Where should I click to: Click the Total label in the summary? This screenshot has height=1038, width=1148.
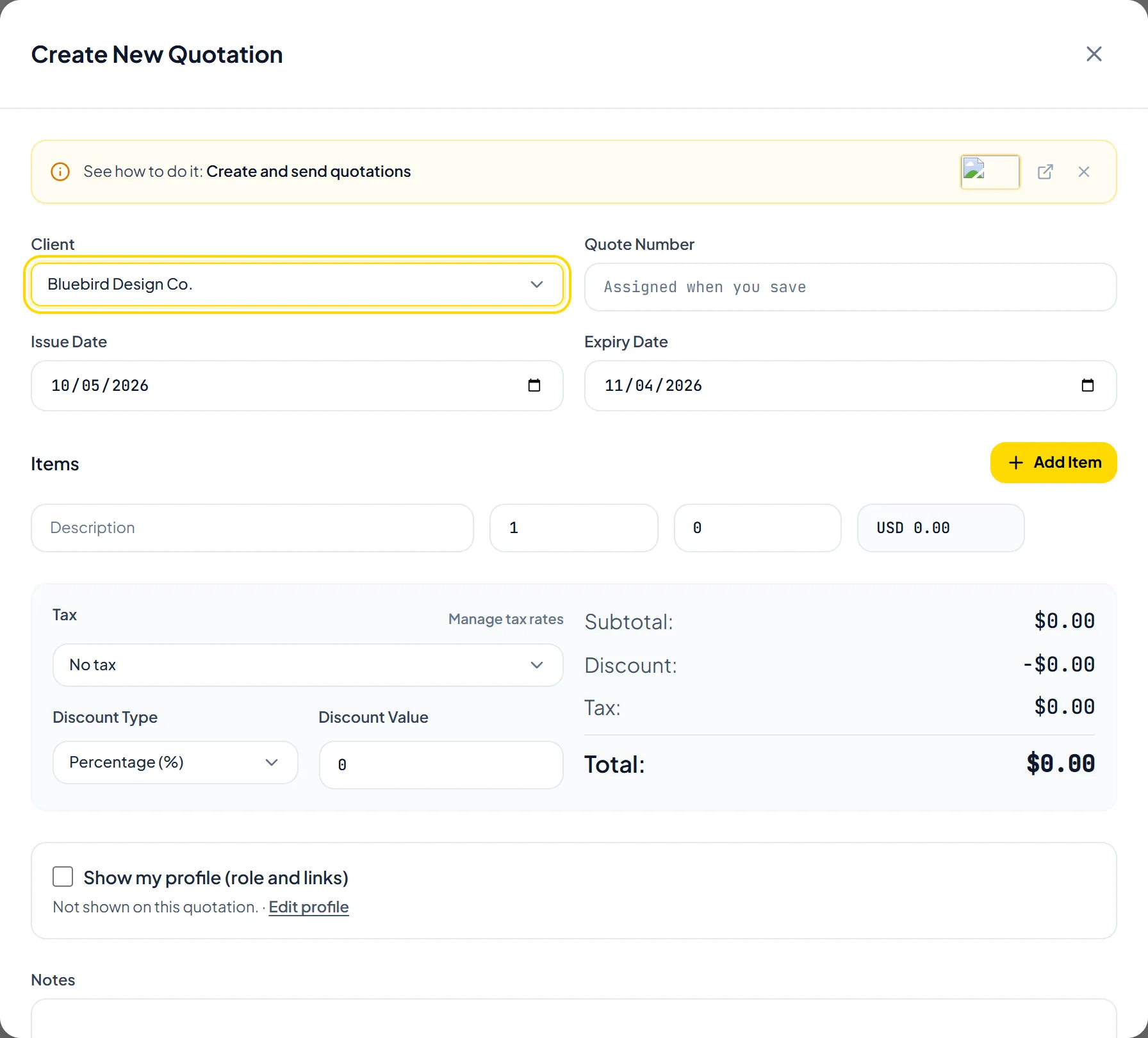click(x=614, y=764)
